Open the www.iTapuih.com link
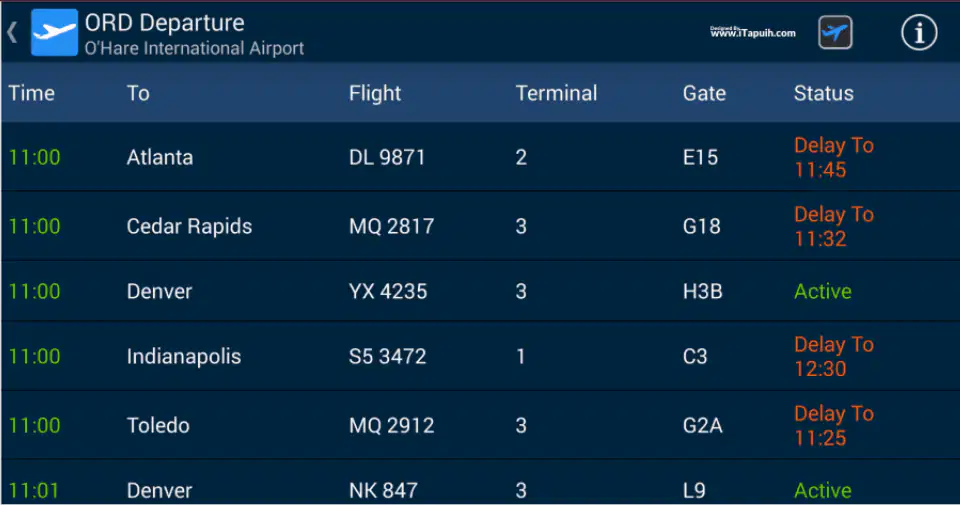This screenshot has width=960, height=505. pos(752,32)
